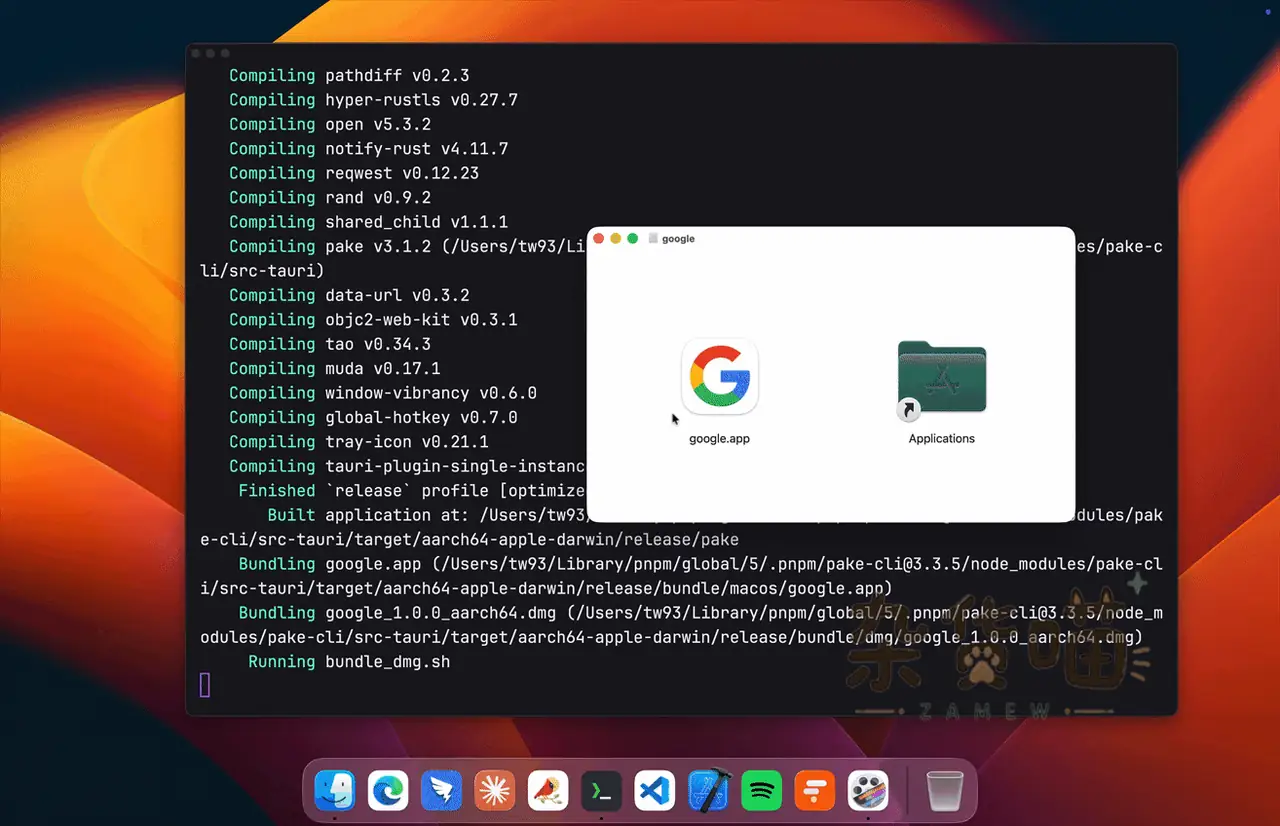1280x826 pixels.
Task: Open Xcode from the Dock
Action: coord(708,791)
